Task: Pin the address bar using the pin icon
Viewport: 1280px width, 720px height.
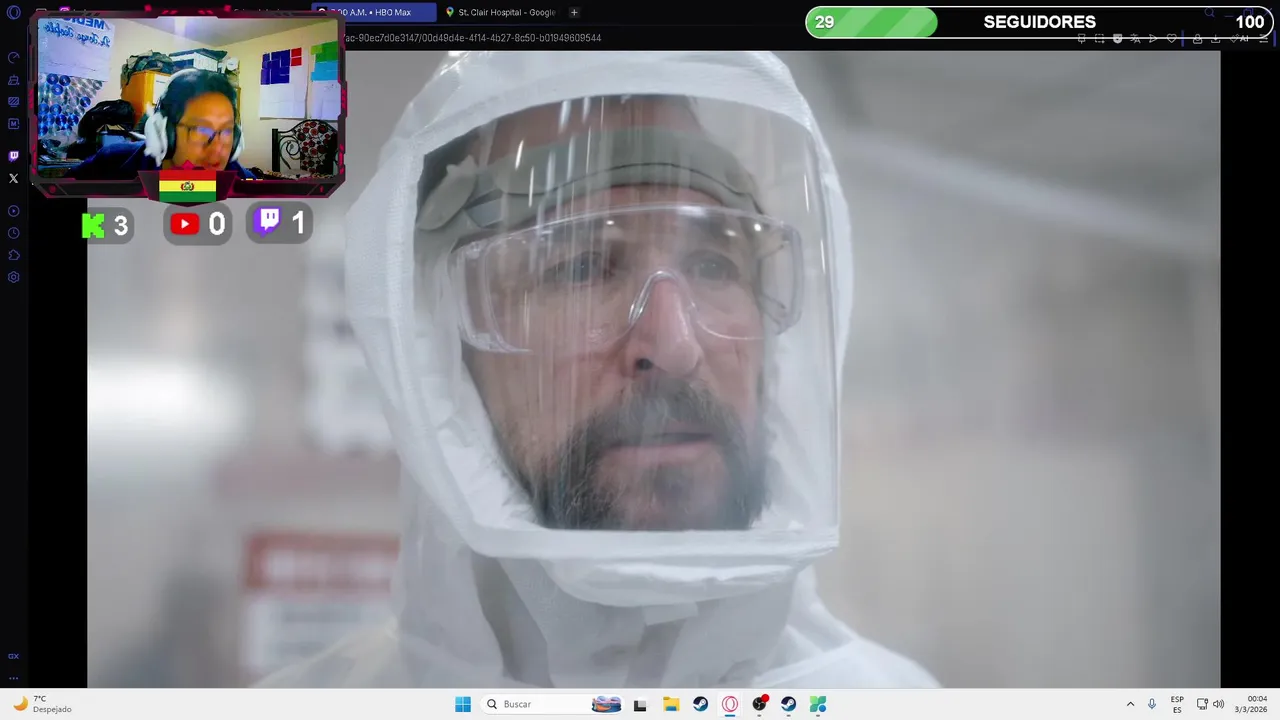Action: click(1081, 38)
